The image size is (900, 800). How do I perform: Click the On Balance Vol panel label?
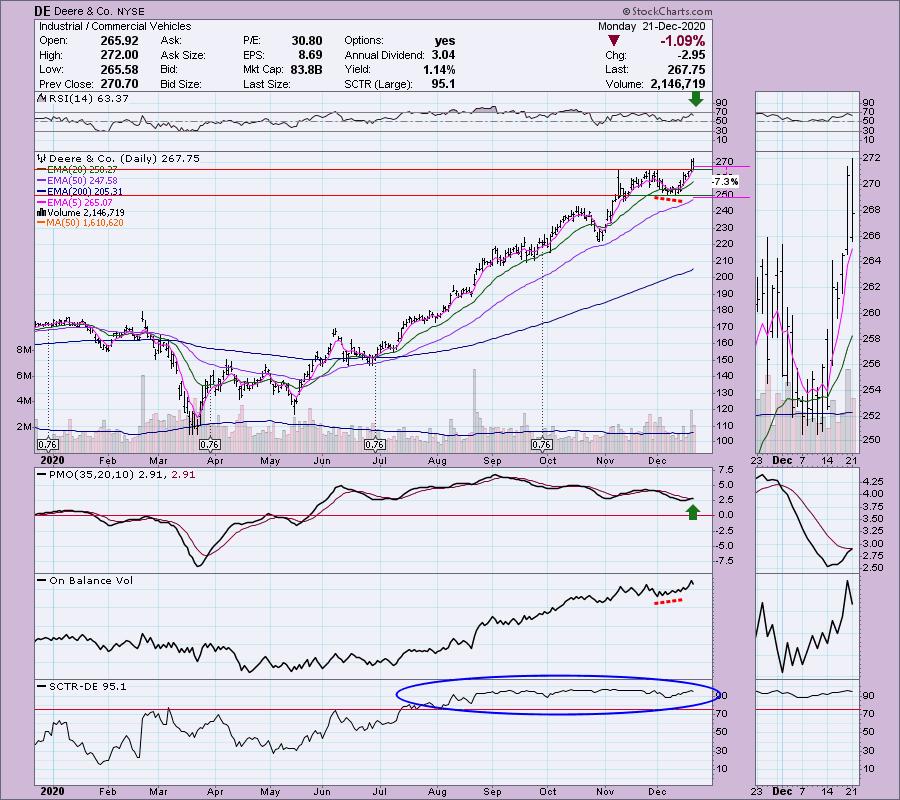(x=91, y=580)
